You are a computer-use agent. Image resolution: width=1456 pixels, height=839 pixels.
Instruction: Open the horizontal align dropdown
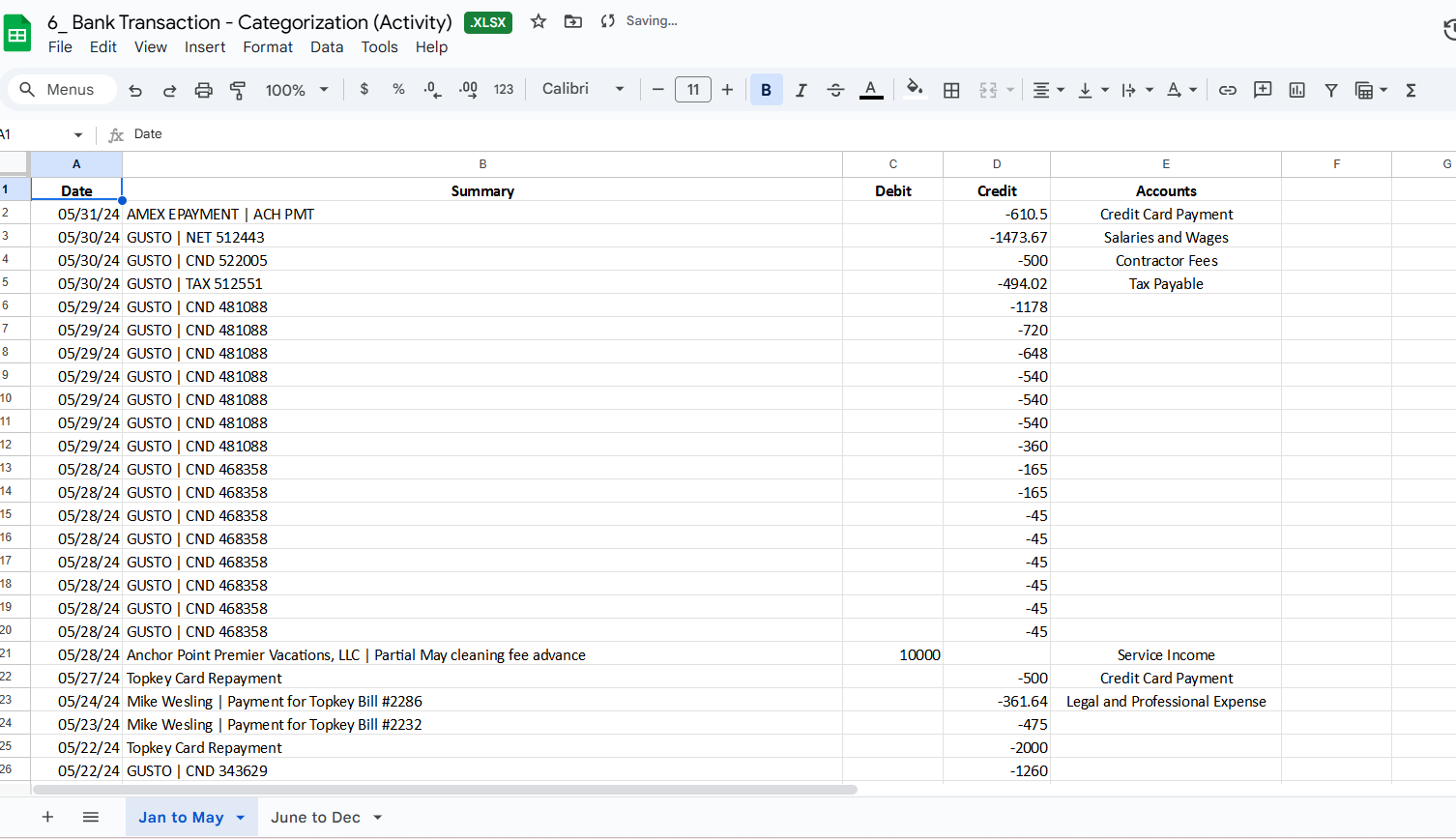coord(1048,90)
